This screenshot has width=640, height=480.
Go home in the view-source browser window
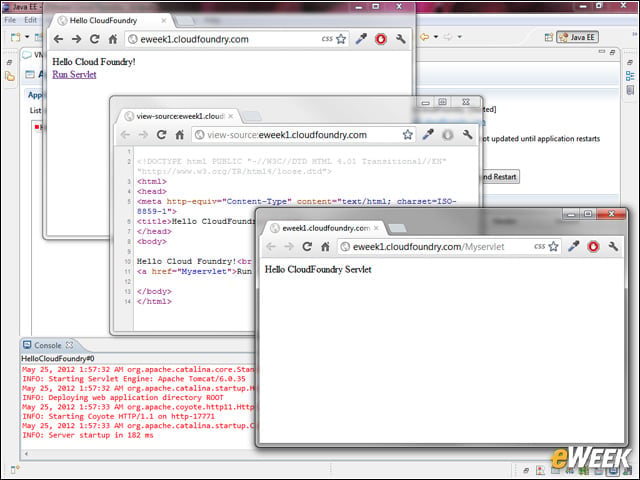(x=180, y=135)
